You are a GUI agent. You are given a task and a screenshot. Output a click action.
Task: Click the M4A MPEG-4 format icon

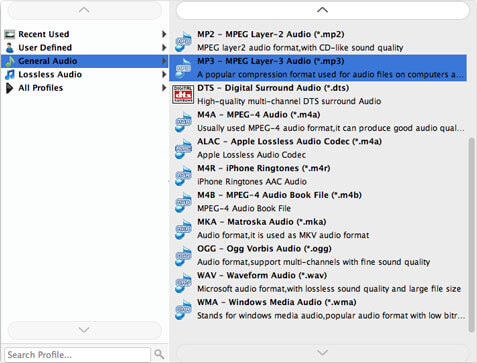[x=183, y=122]
